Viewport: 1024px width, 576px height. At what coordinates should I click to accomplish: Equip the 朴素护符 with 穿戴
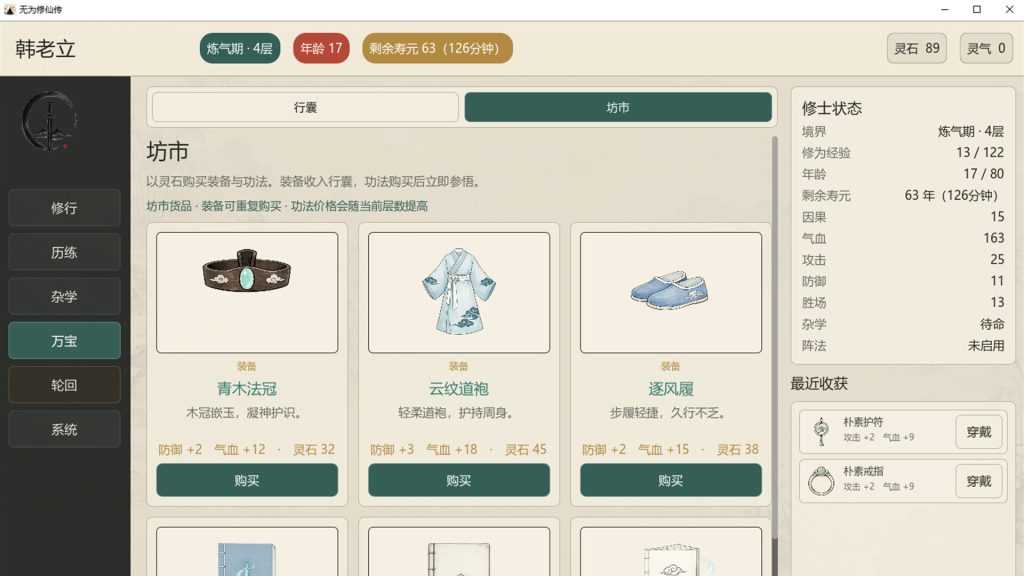tap(978, 432)
